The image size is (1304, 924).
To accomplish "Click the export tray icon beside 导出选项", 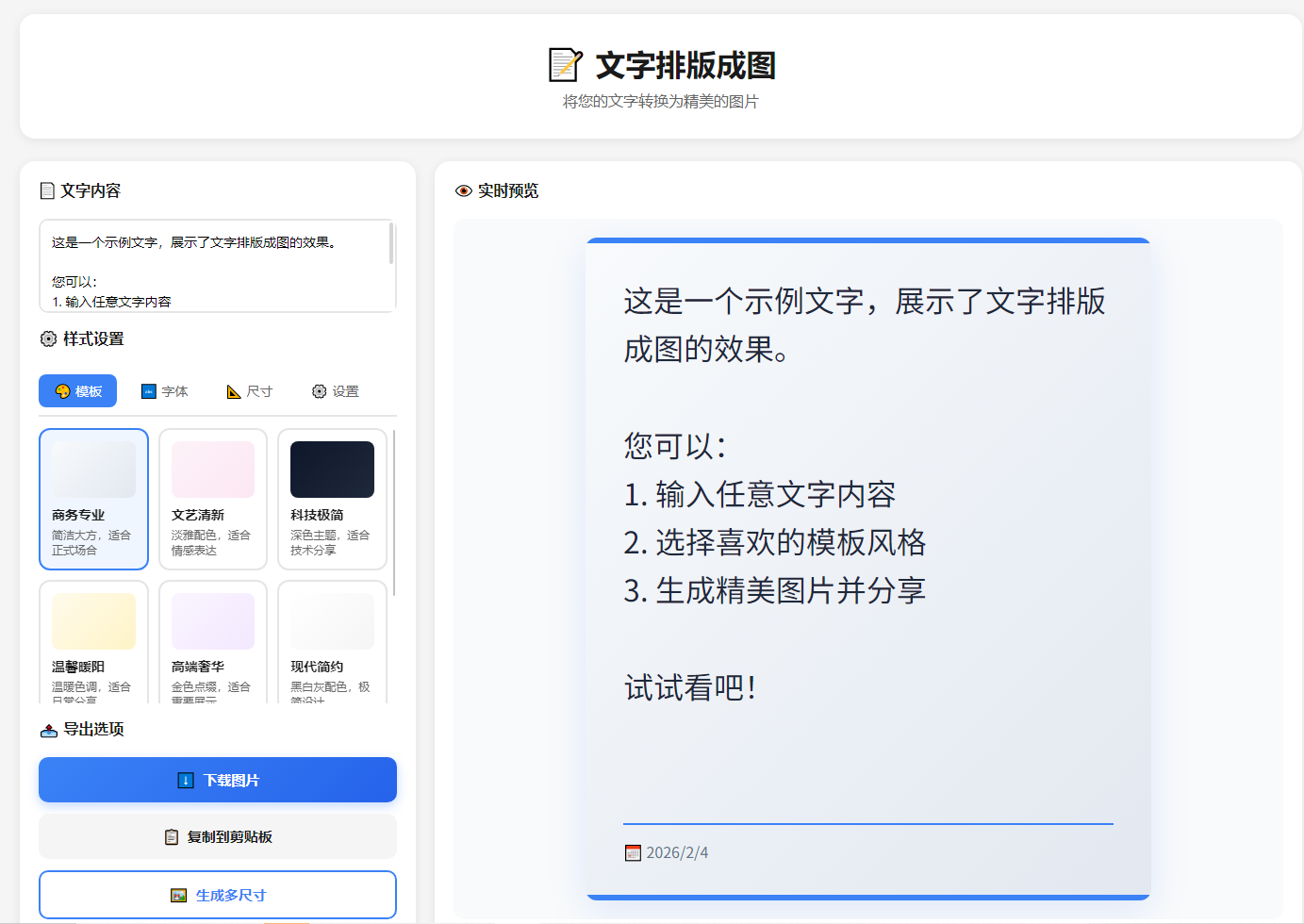I will tap(49, 730).
